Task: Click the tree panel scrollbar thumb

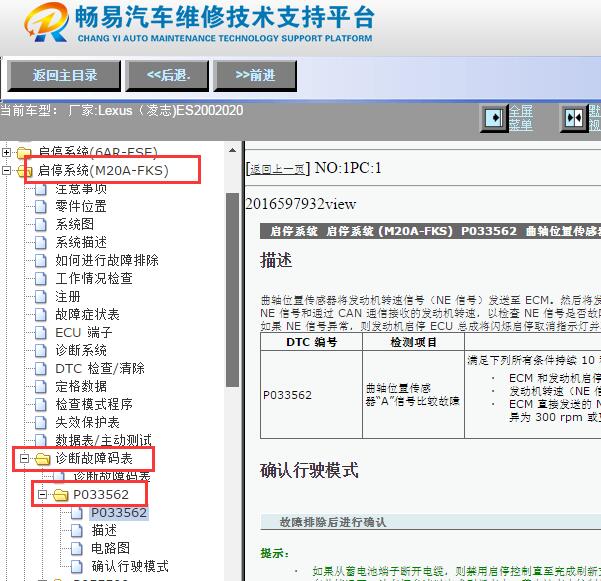Action: [x=232, y=290]
